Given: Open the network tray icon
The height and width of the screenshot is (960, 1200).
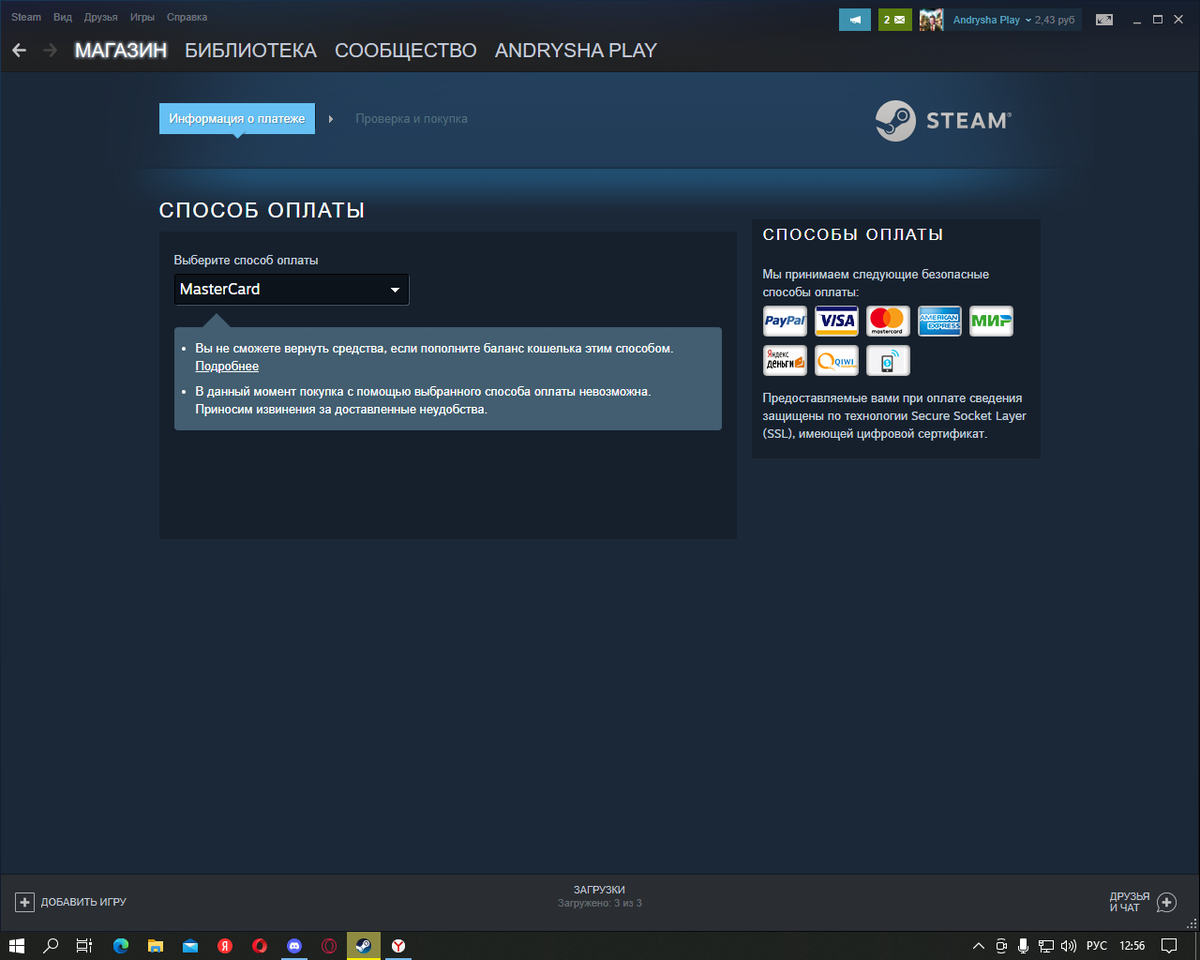Looking at the screenshot, I should pyautogui.click(x=1046, y=945).
